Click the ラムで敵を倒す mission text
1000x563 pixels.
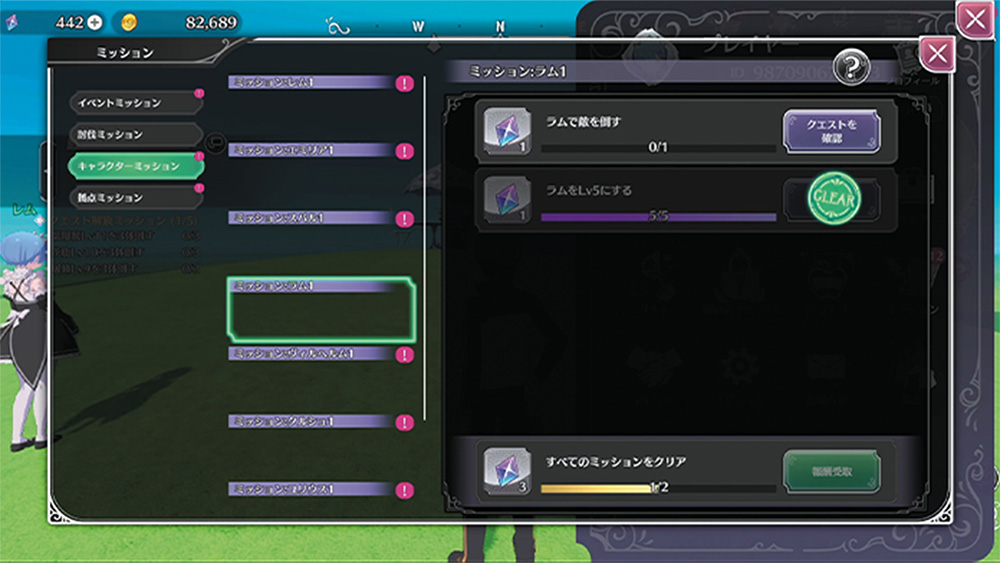coord(583,121)
